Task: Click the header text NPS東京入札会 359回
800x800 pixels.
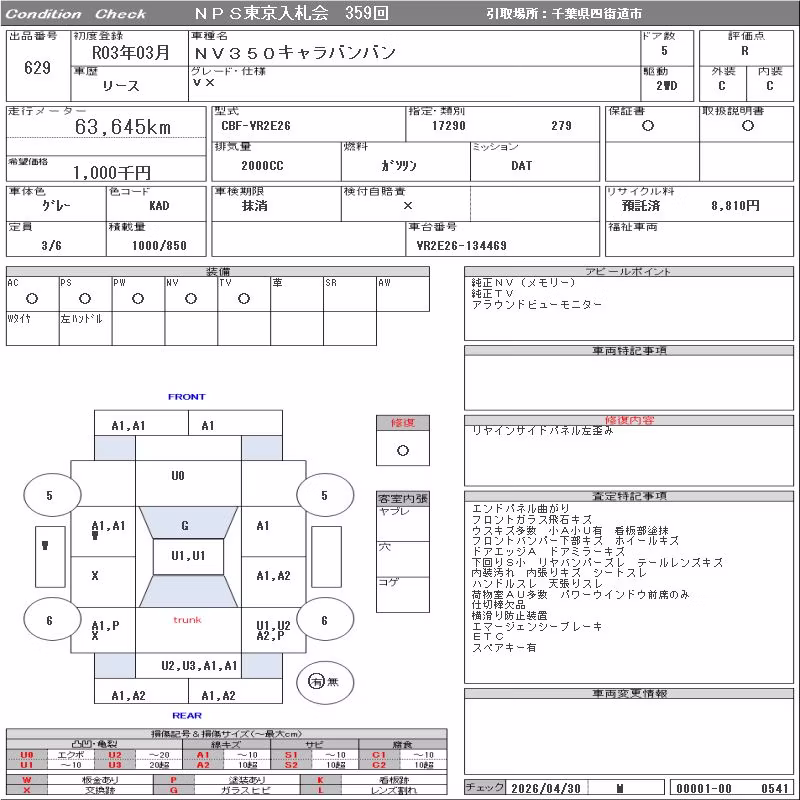Action: click(291, 13)
